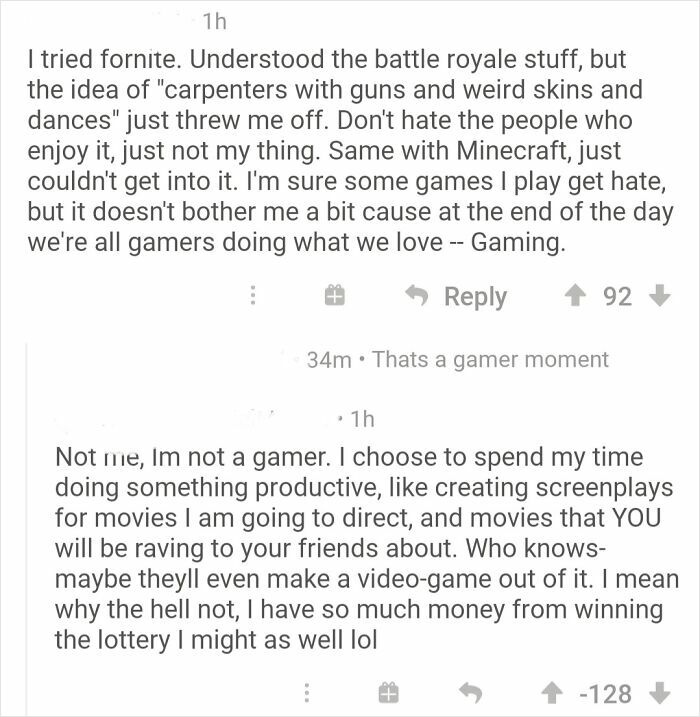Reply to the fortnite comment

460,296
